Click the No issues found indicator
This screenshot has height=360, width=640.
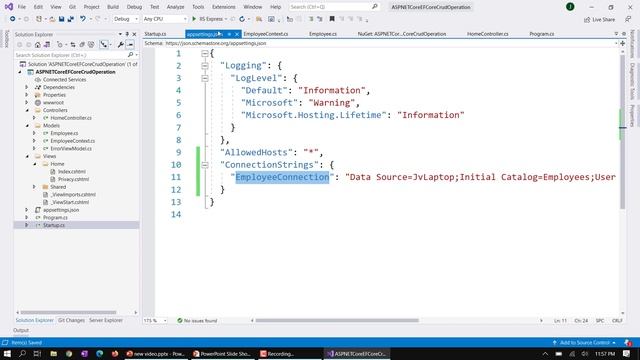[197, 321]
